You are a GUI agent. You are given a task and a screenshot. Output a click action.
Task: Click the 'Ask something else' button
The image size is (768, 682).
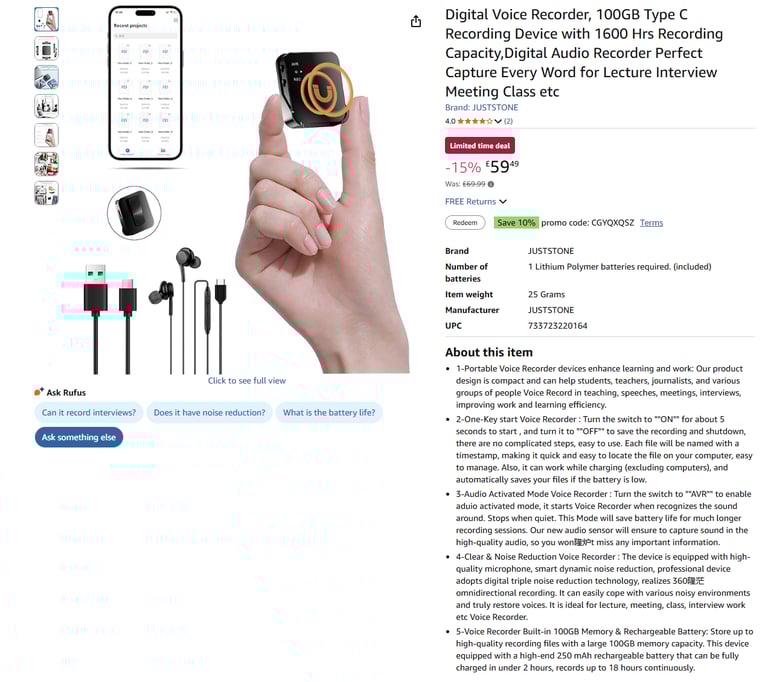79,437
